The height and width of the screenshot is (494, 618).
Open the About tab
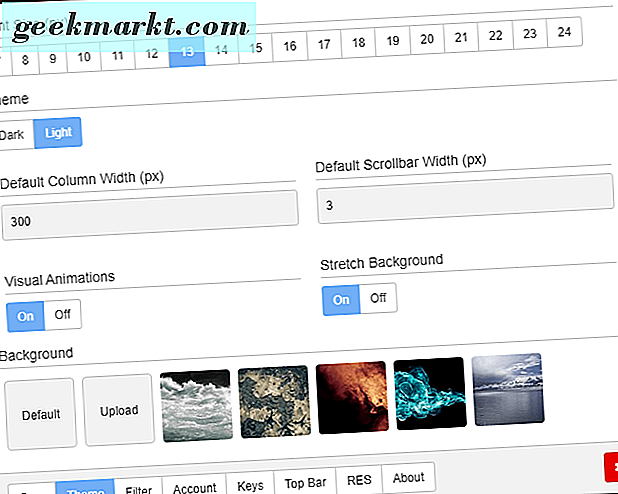click(408, 478)
